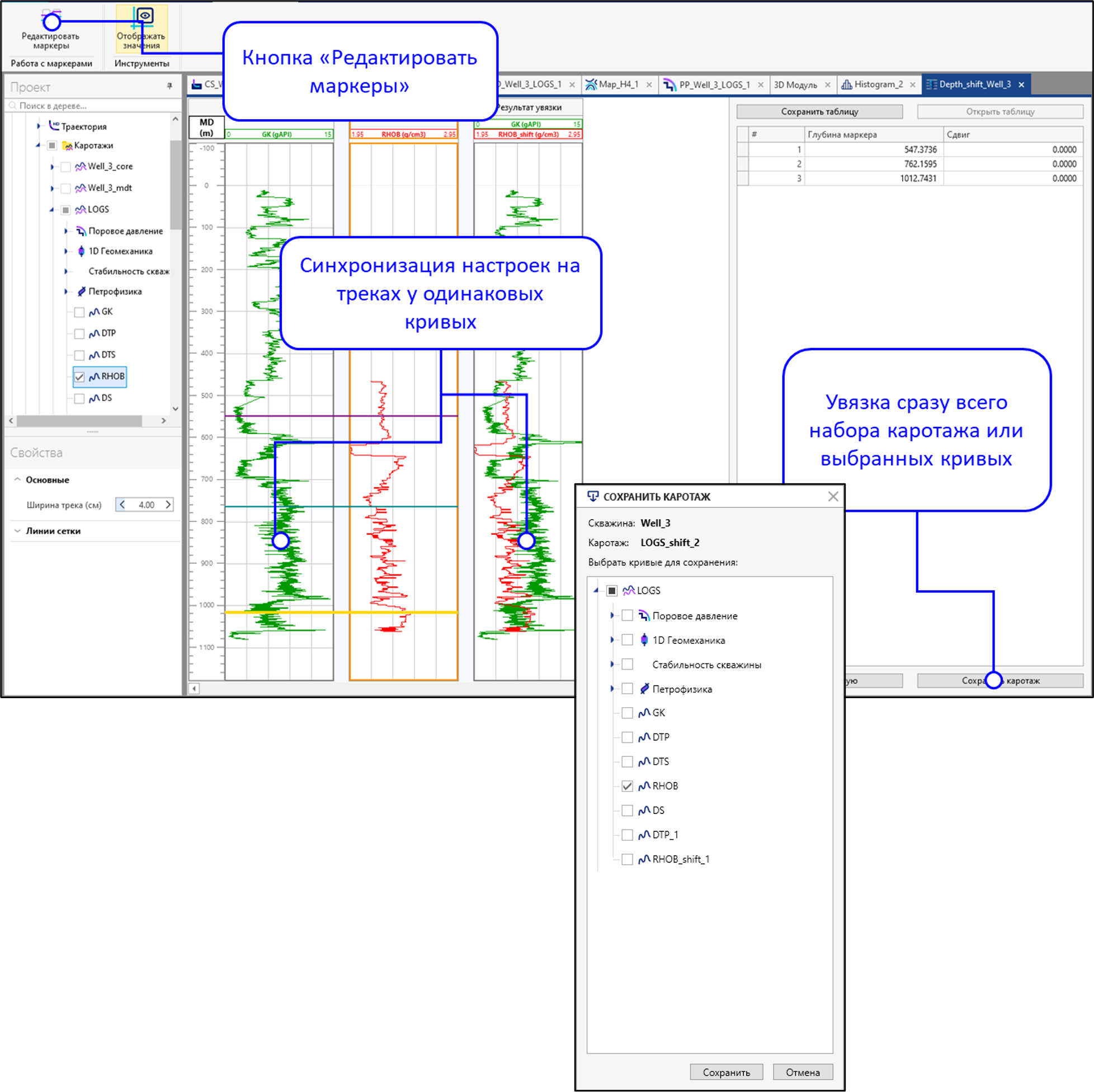Image resolution: width=1094 pixels, height=1092 pixels.
Task: Click Map_H4_1 tab map icon
Action: tap(591, 84)
